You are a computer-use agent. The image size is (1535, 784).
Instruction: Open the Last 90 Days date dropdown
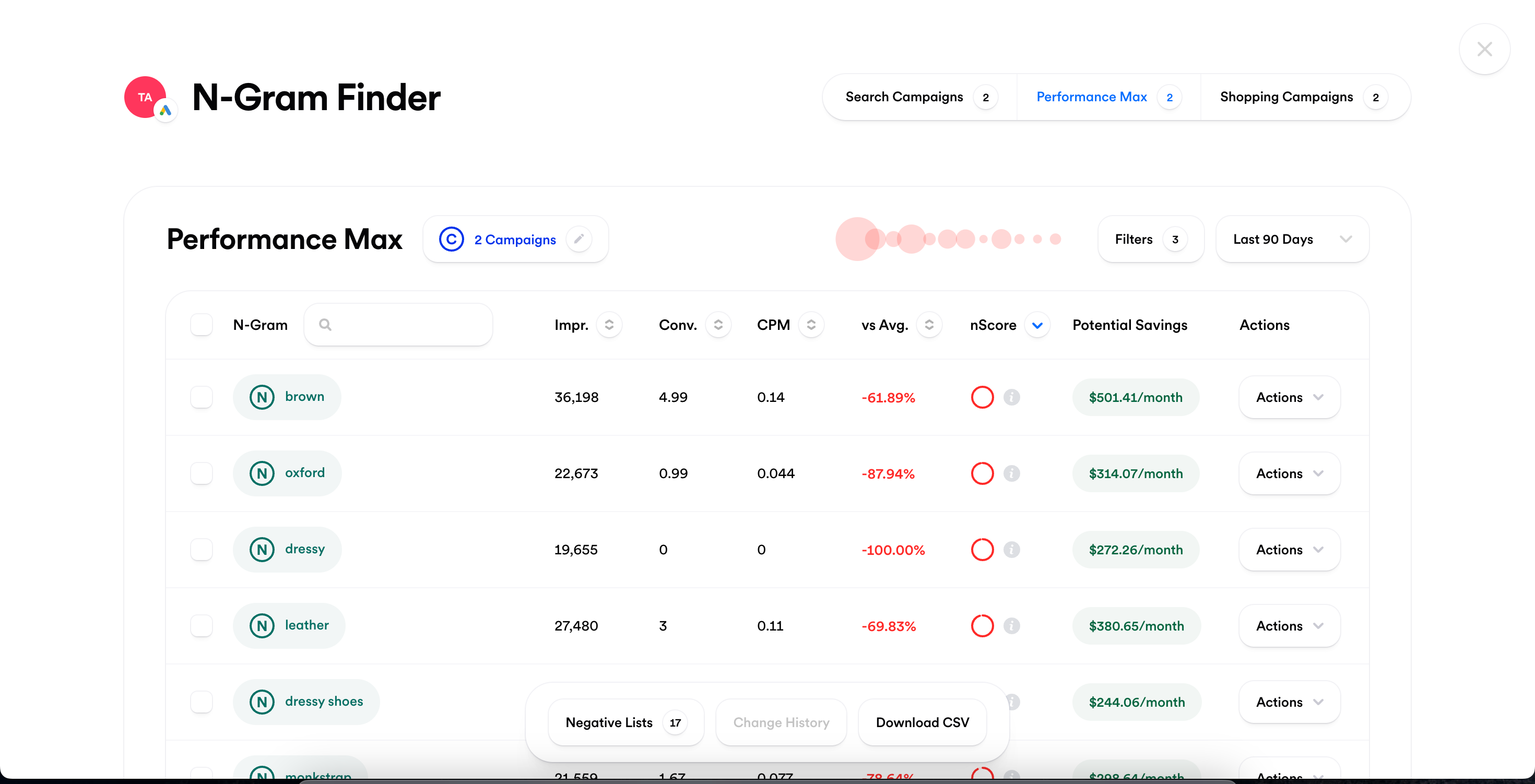click(x=1292, y=239)
